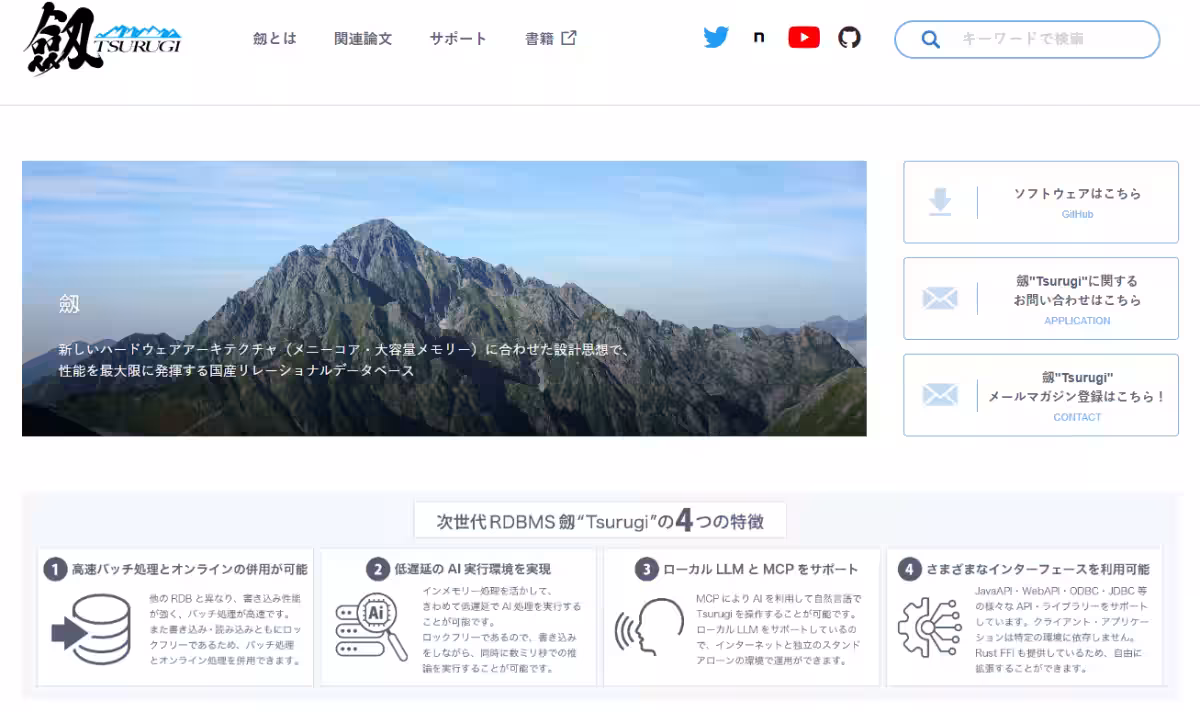Open the GitHub icon in the header
The width and height of the screenshot is (1200, 712).
pos(849,37)
